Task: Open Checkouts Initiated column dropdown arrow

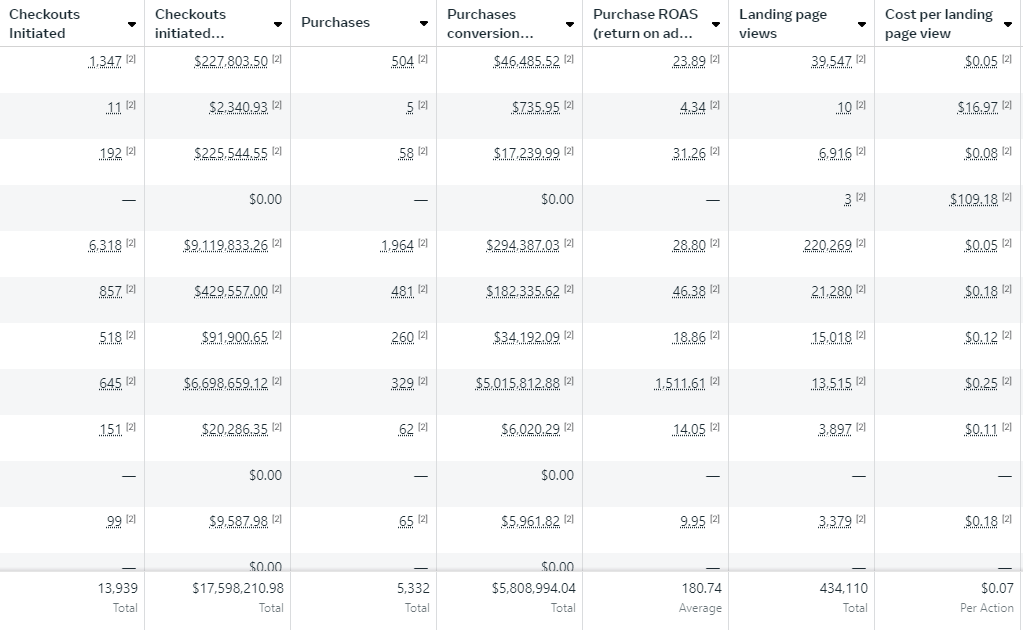Action: click(x=132, y=24)
